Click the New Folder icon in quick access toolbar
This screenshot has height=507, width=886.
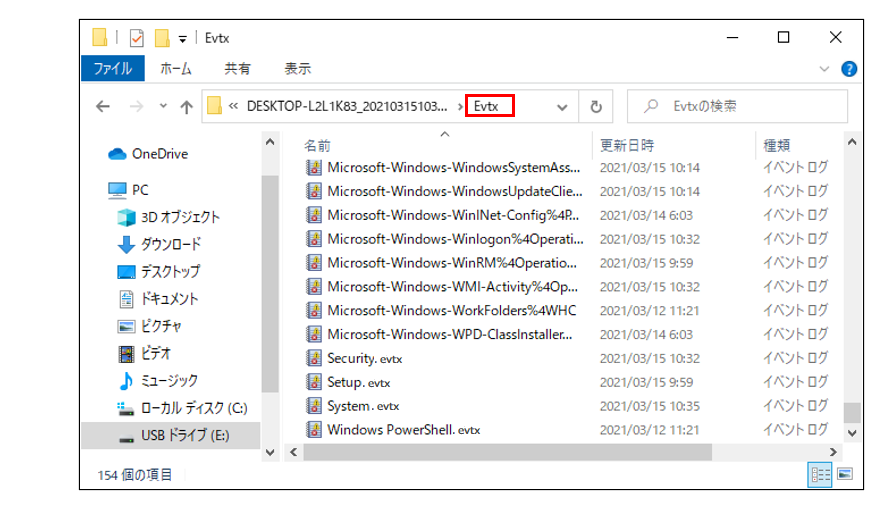coord(162,38)
